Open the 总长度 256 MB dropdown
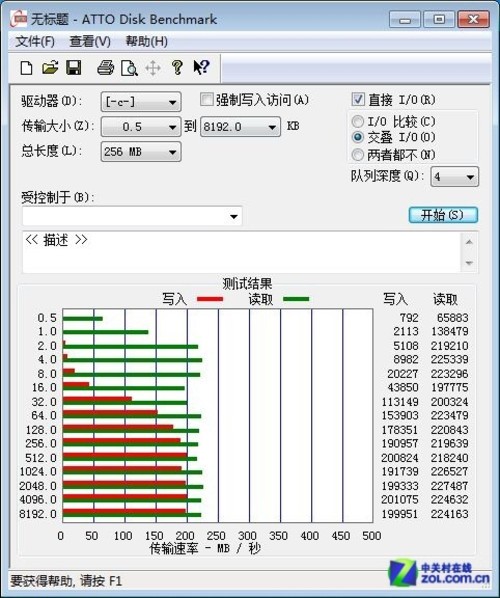Viewport: 500px width, 598px height. 141,152
